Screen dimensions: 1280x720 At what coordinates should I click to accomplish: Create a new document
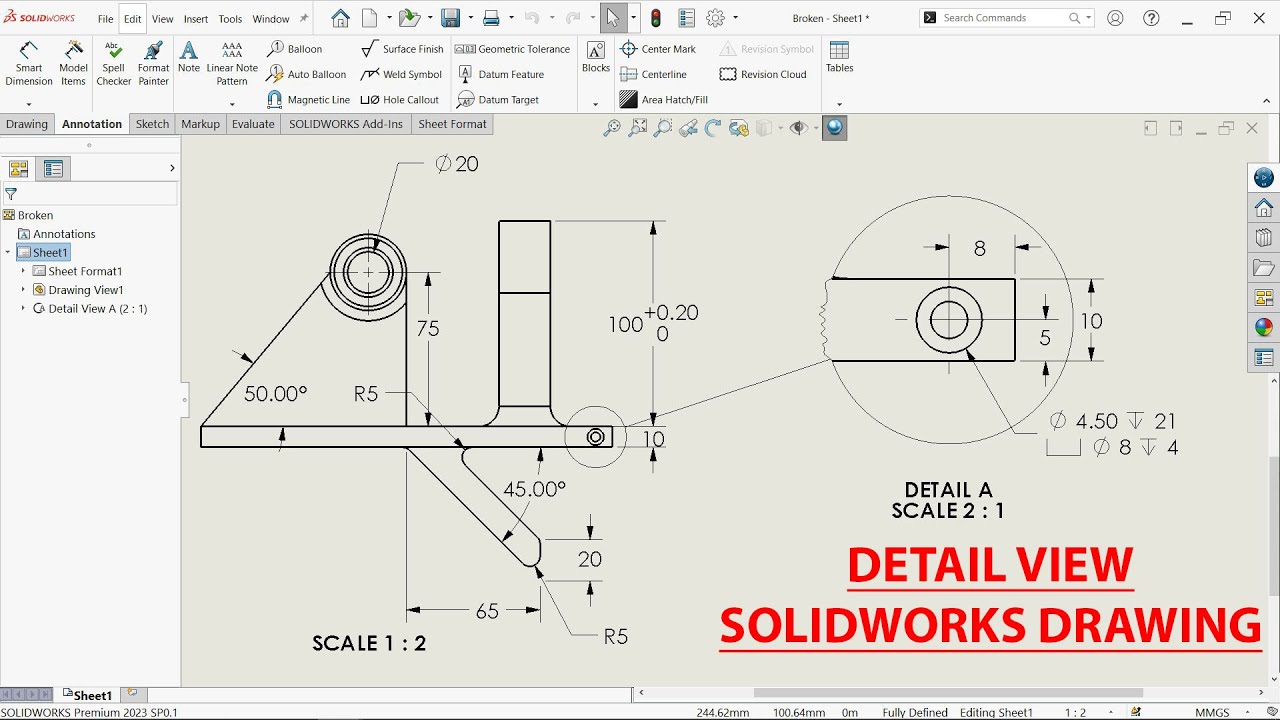point(370,18)
